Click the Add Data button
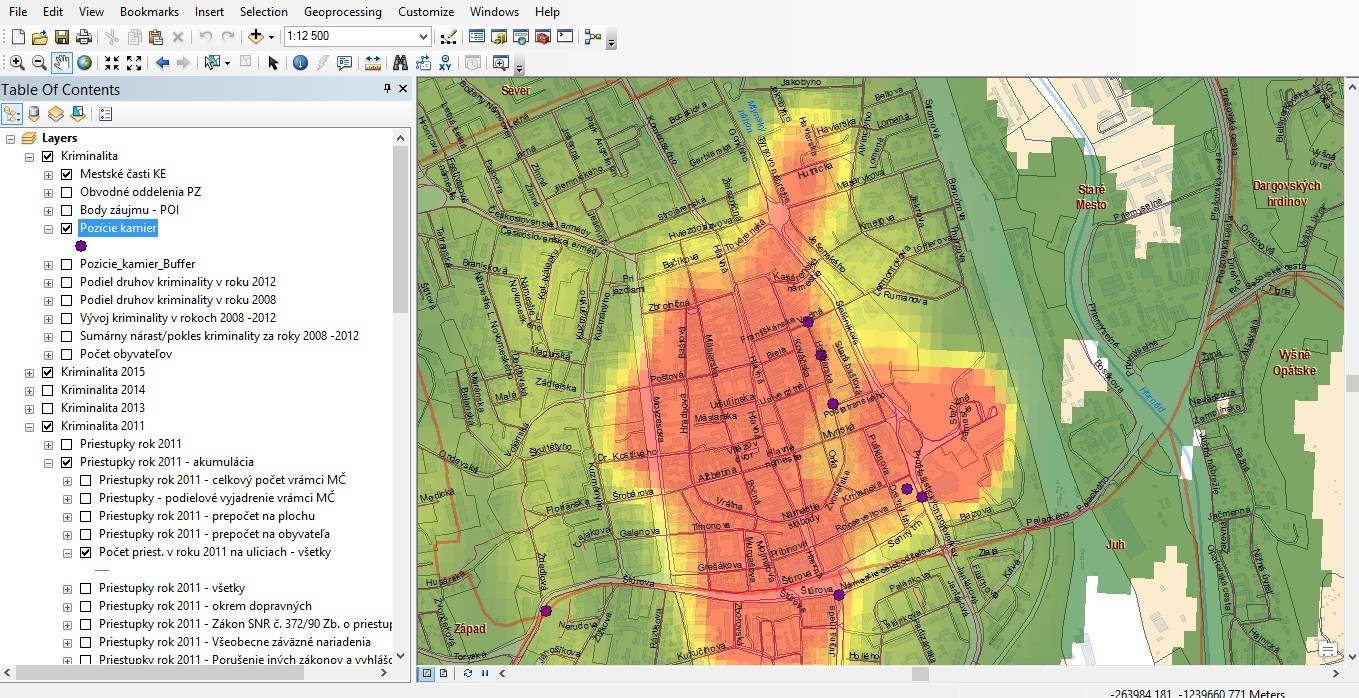The height and width of the screenshot is (698, 1359). (x=256, y=37)
